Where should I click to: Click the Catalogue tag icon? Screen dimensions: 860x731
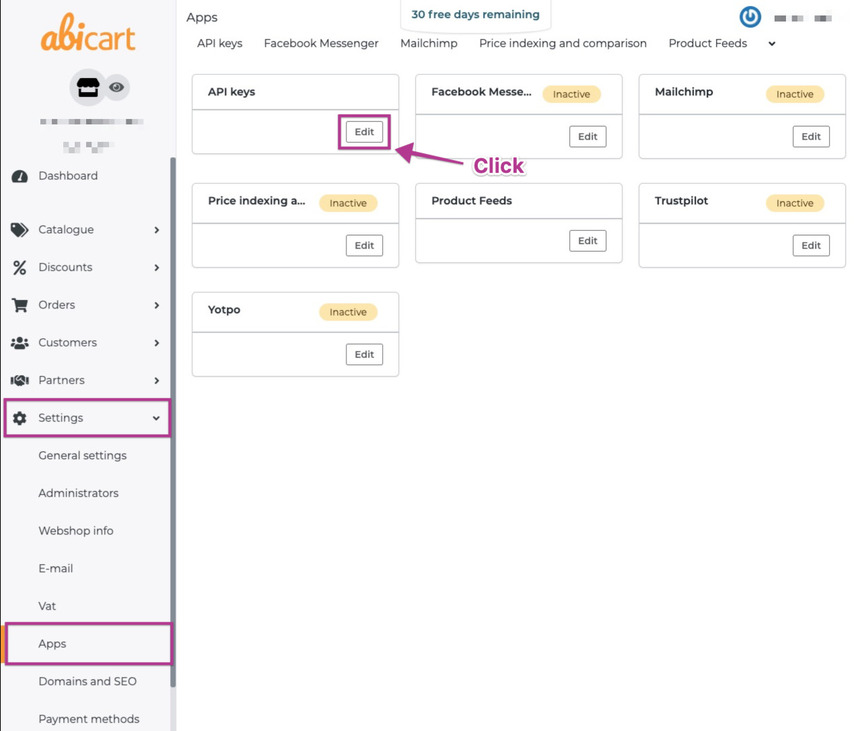coord(19,230)
